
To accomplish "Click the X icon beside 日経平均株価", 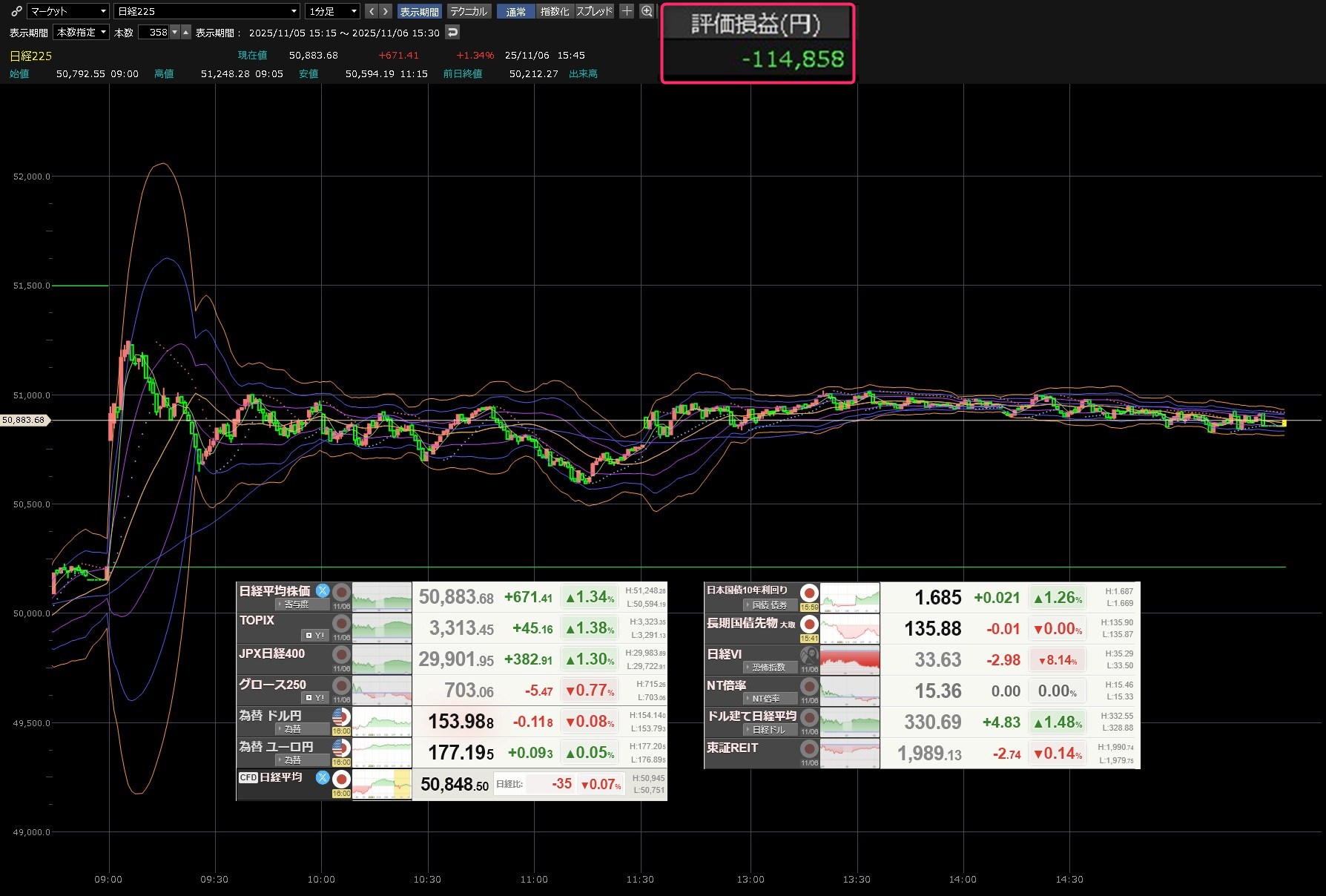I will point(323,591).
